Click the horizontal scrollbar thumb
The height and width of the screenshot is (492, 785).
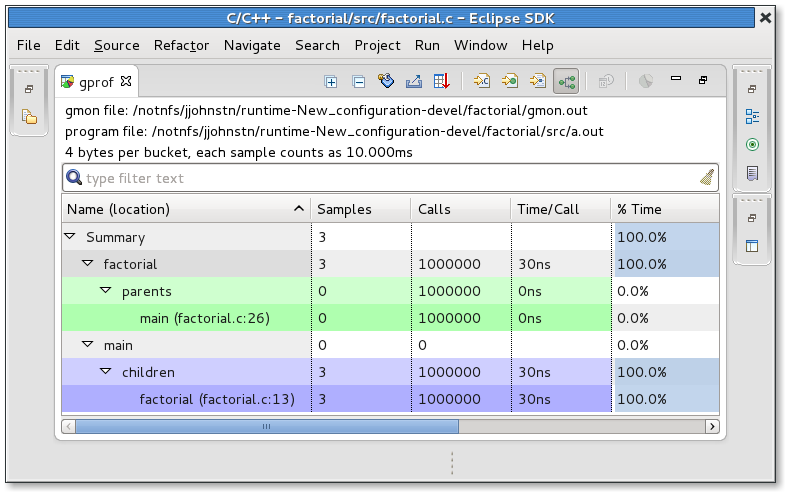(267, 426)
